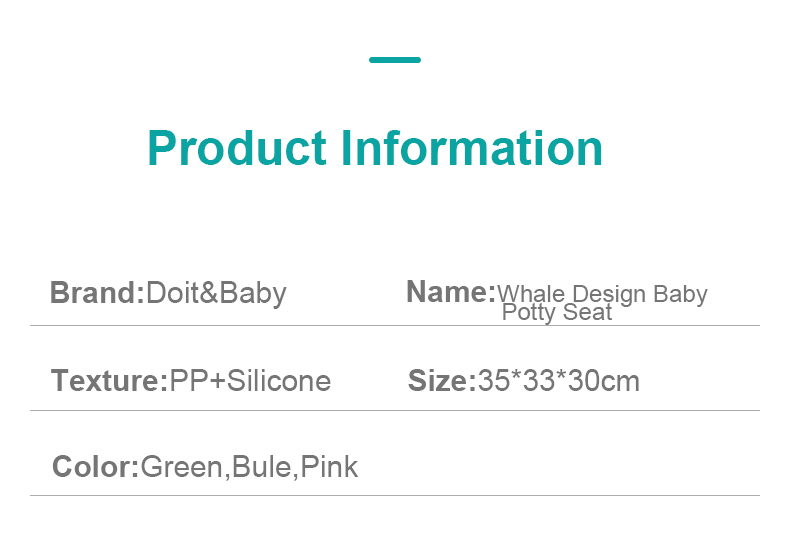Click the Brand: label
The image size is (790, 536).
tap(97, 293)
